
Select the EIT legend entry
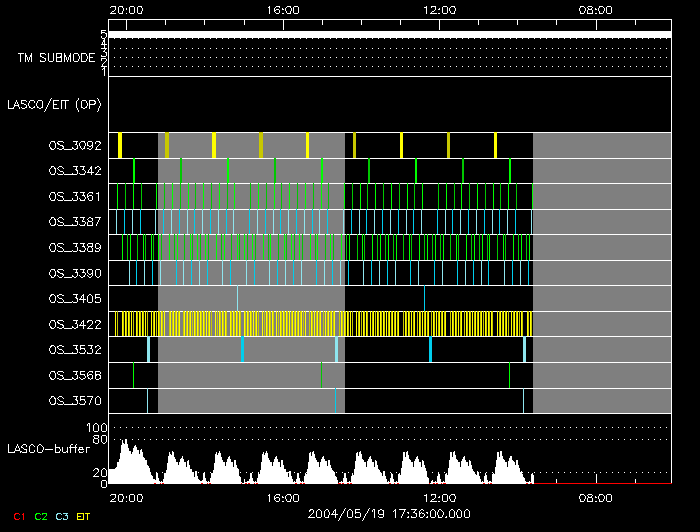[83, 515]
